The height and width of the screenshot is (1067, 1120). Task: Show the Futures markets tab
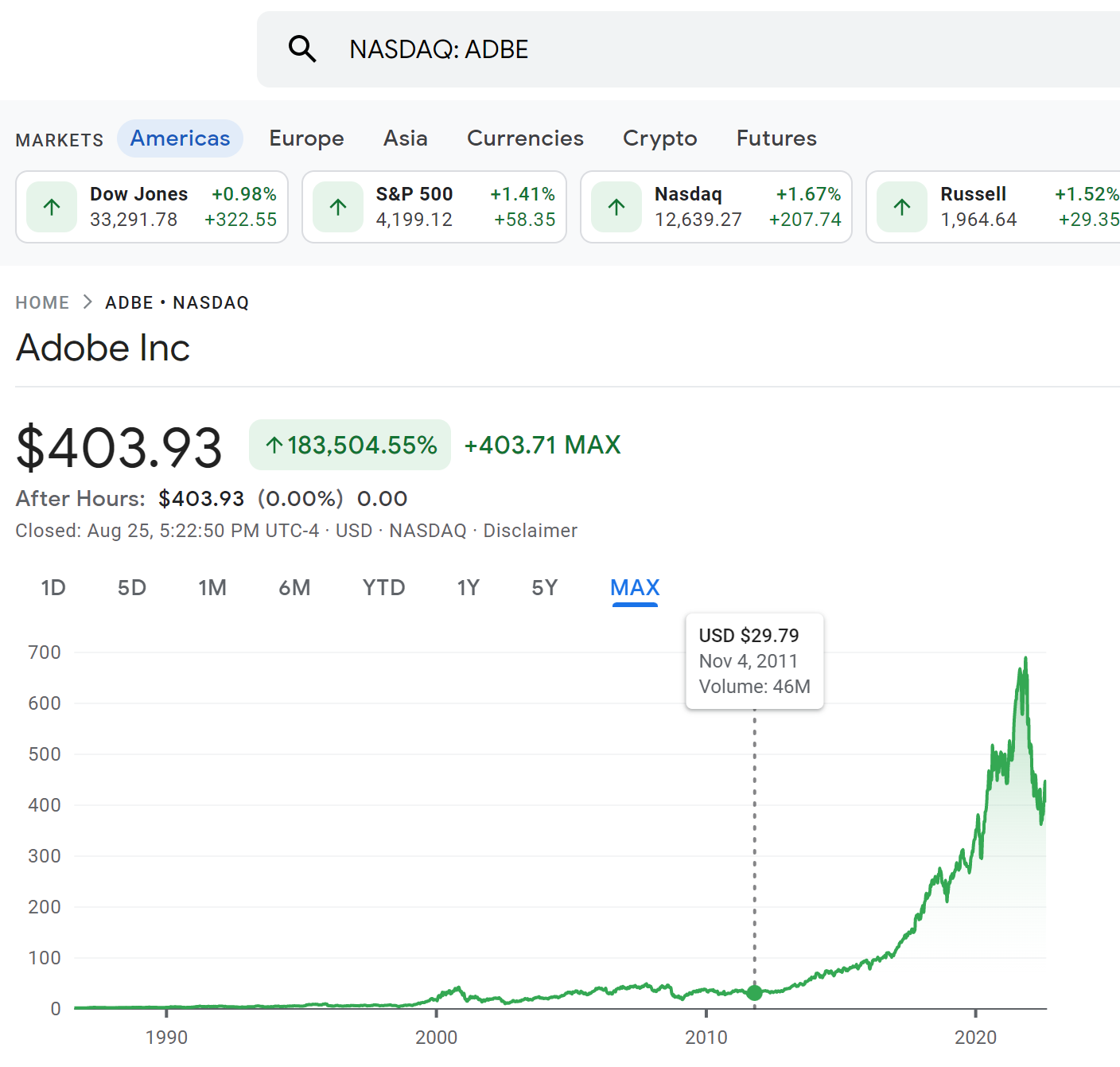click(x=776, y=138)
